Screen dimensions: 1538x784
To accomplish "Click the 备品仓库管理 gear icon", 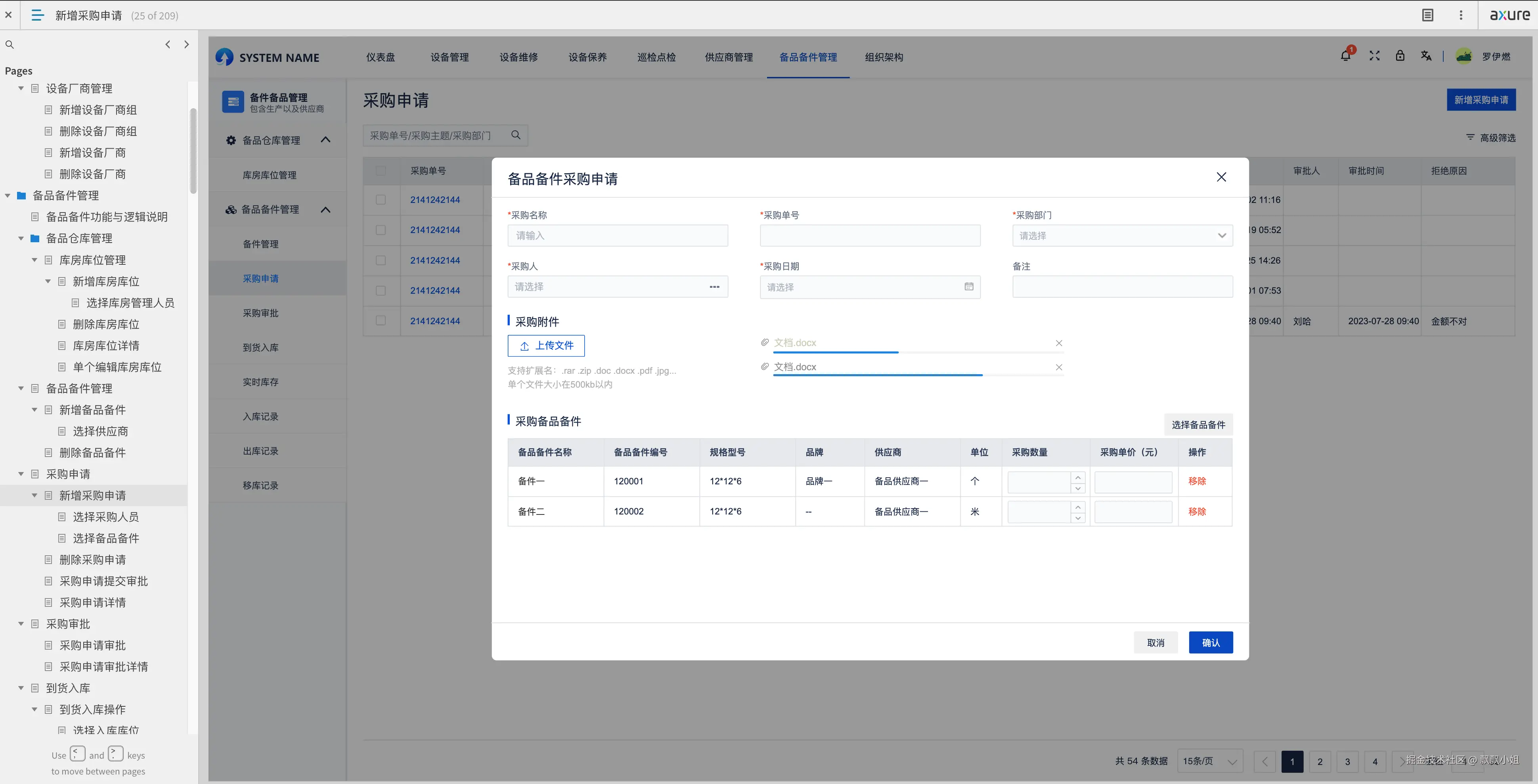I will pyautogui.click(x=230, y=140).
